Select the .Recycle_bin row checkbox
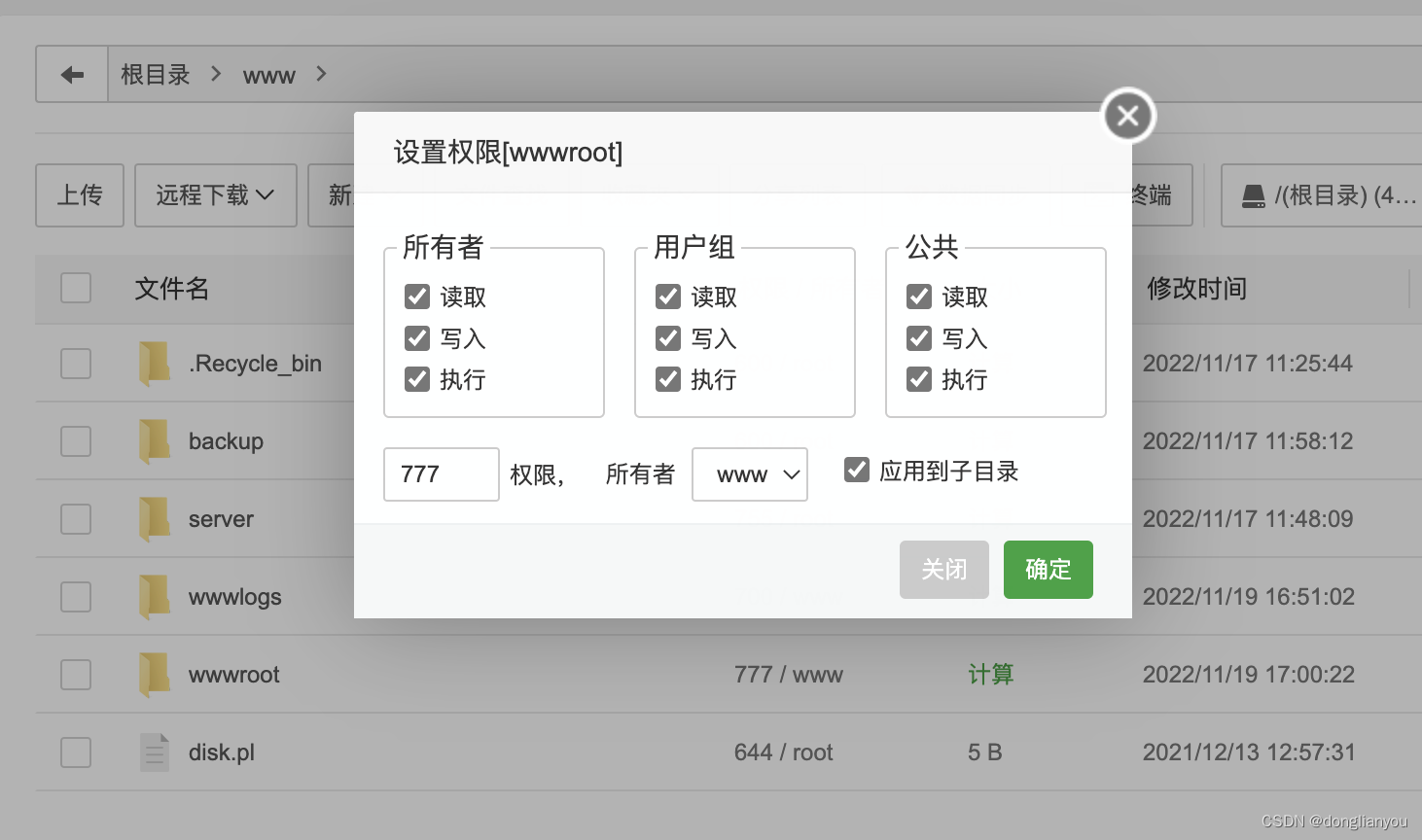This screenshot has width=1422, height=840. (x=76, y=364)
